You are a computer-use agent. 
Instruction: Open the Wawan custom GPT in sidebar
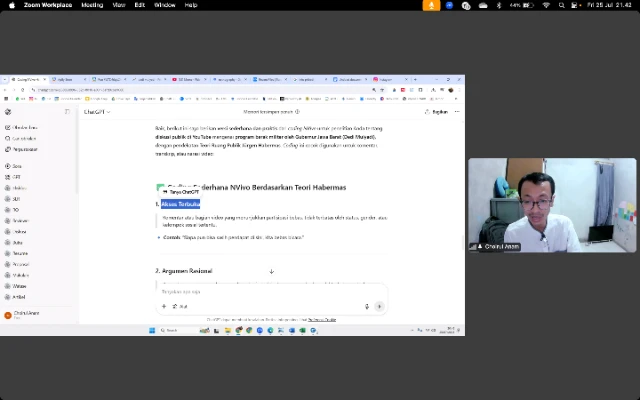click(x=16, y=286)
